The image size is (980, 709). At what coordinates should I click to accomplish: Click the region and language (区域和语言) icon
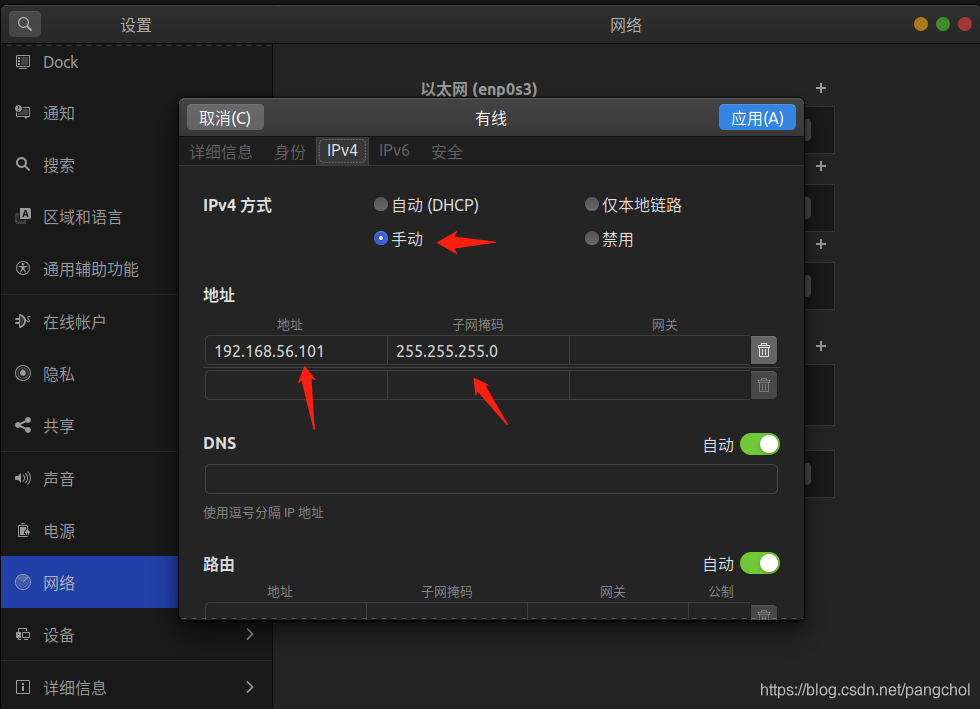coord(23,216)
